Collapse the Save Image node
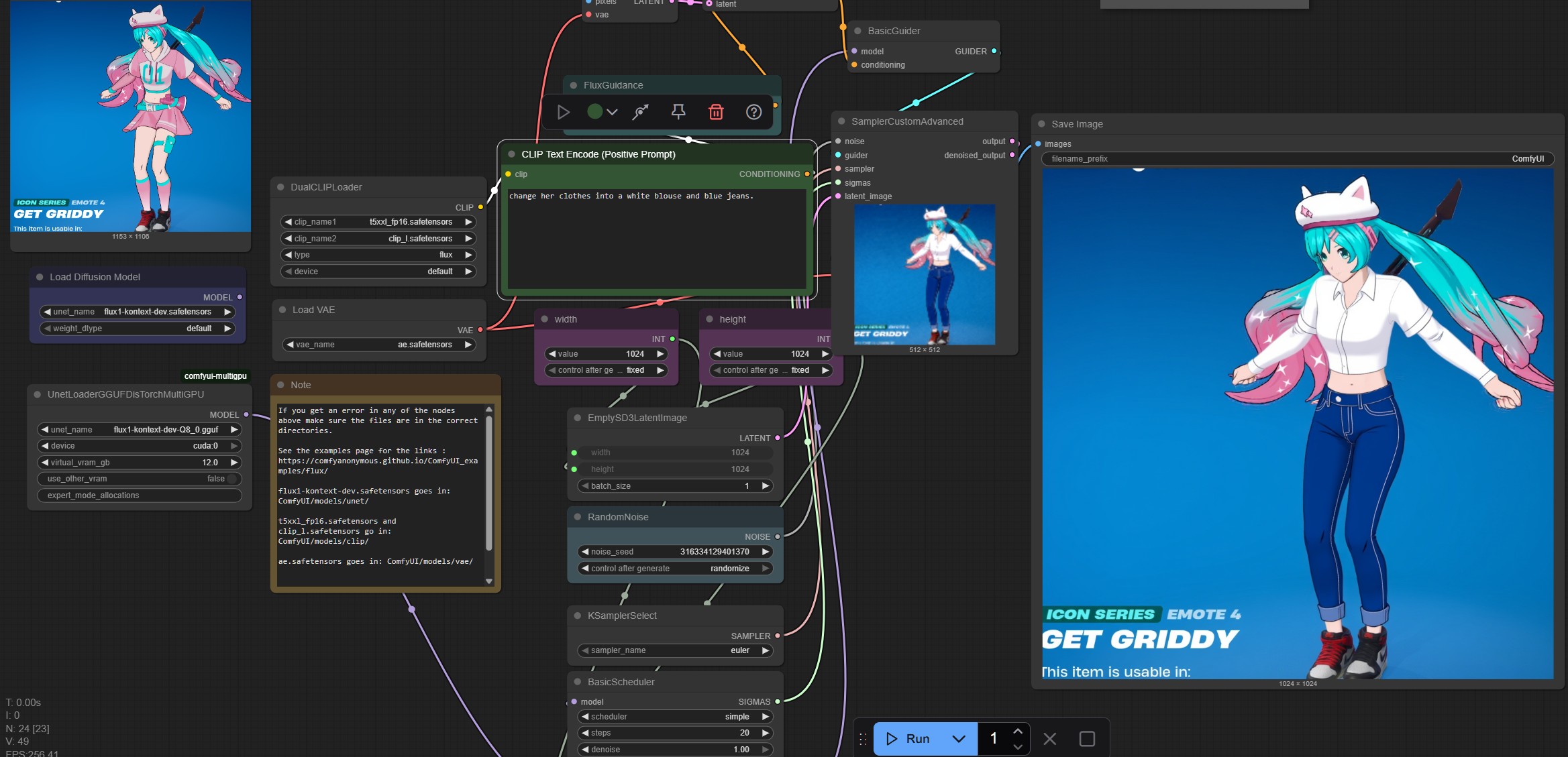This screenshot has height=757, width=1568. point(1041,124)
